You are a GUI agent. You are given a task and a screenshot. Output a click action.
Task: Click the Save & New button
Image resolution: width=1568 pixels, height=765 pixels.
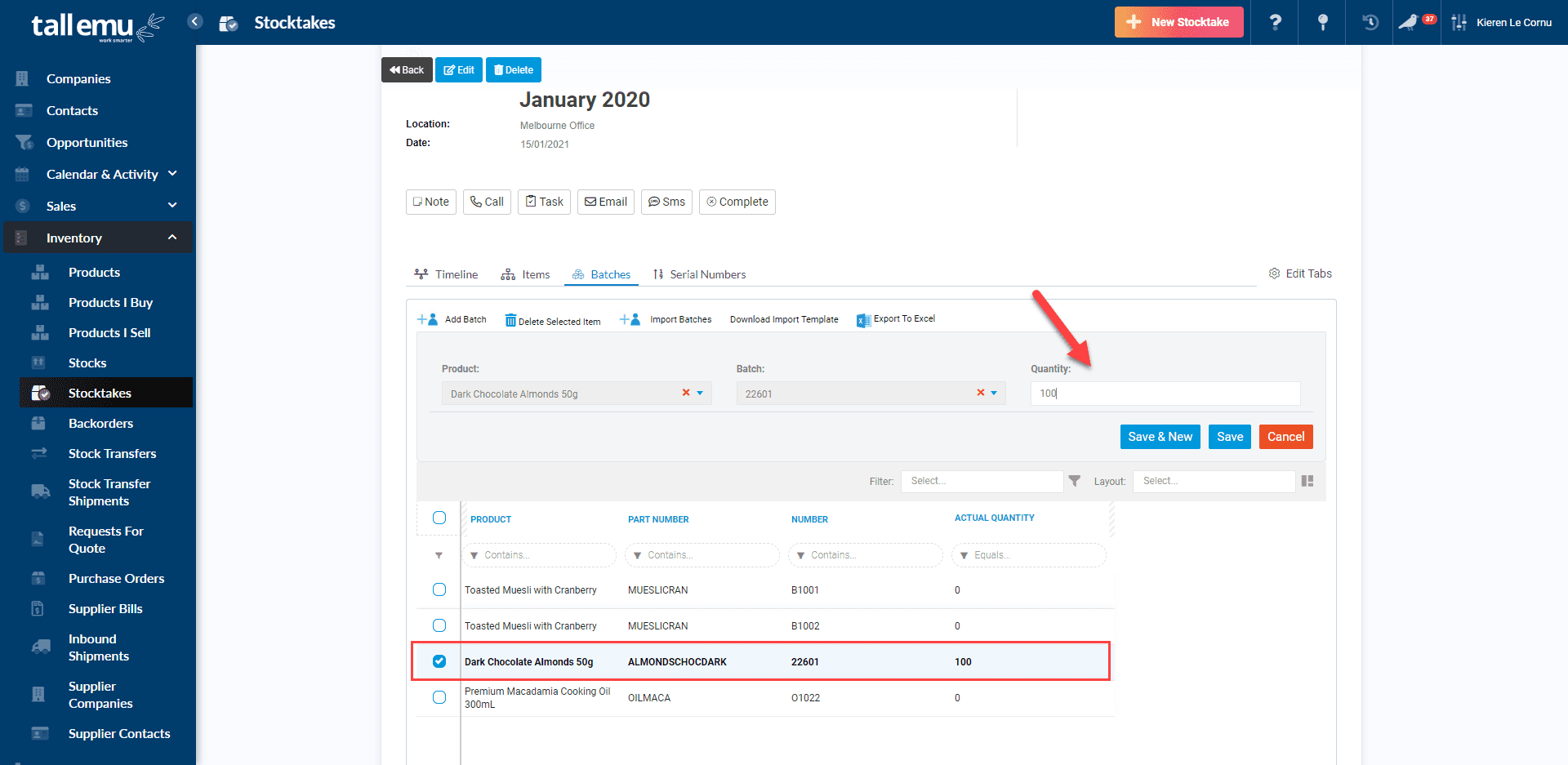1160,437
